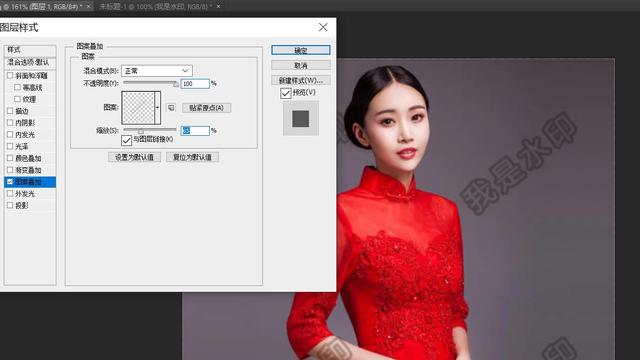
Task: Enable 斜面和浮雕 checkbox
Action: click(x=10, y=76)
